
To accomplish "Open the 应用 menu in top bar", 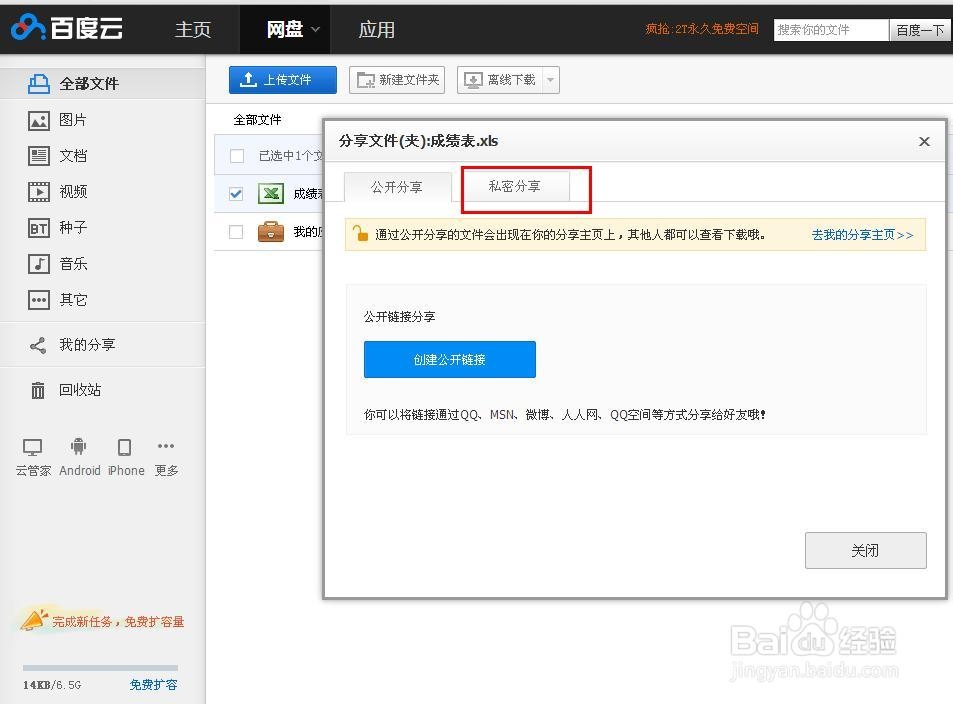I will point(377,29).
